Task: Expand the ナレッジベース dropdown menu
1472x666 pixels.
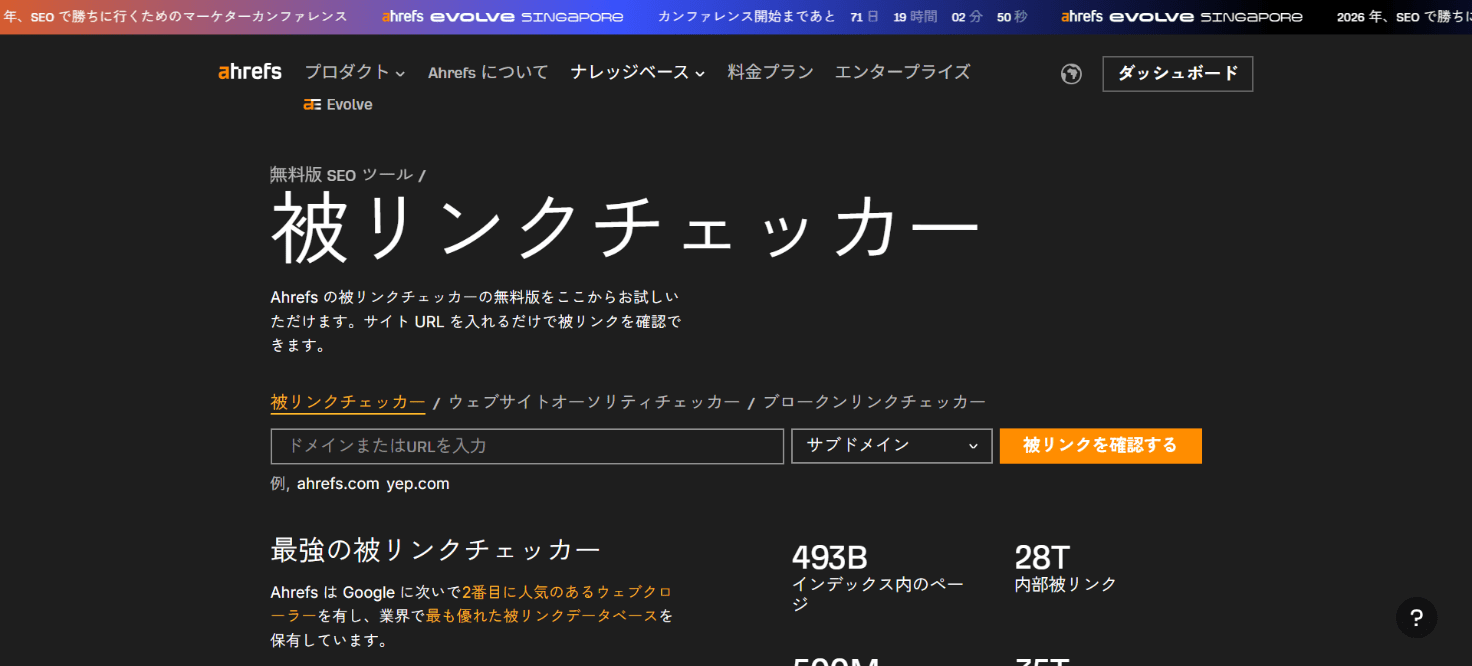Action: point(638,72)
